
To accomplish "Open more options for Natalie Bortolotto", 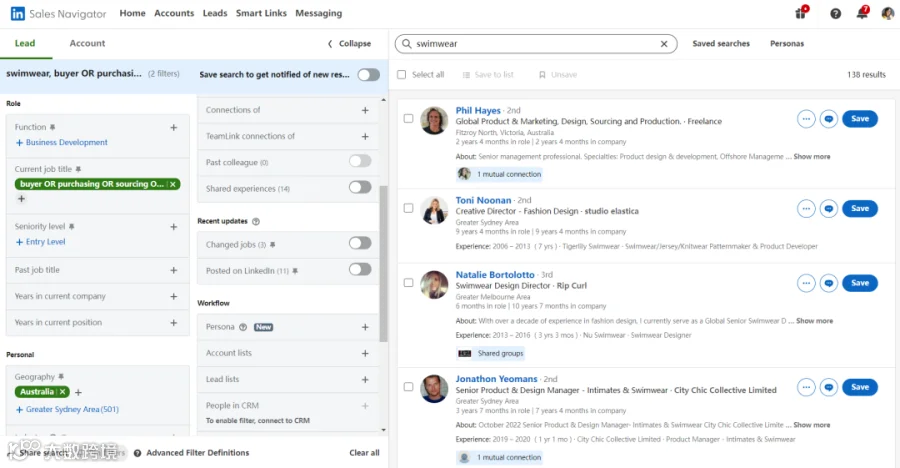I will click(x=806, y=283).
